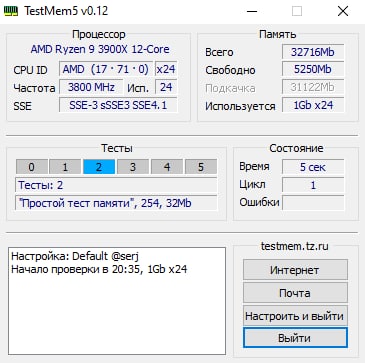The height and width of the screenshot is (363, 365).
Task: Select test number 1 box
Action: (65, 167)
